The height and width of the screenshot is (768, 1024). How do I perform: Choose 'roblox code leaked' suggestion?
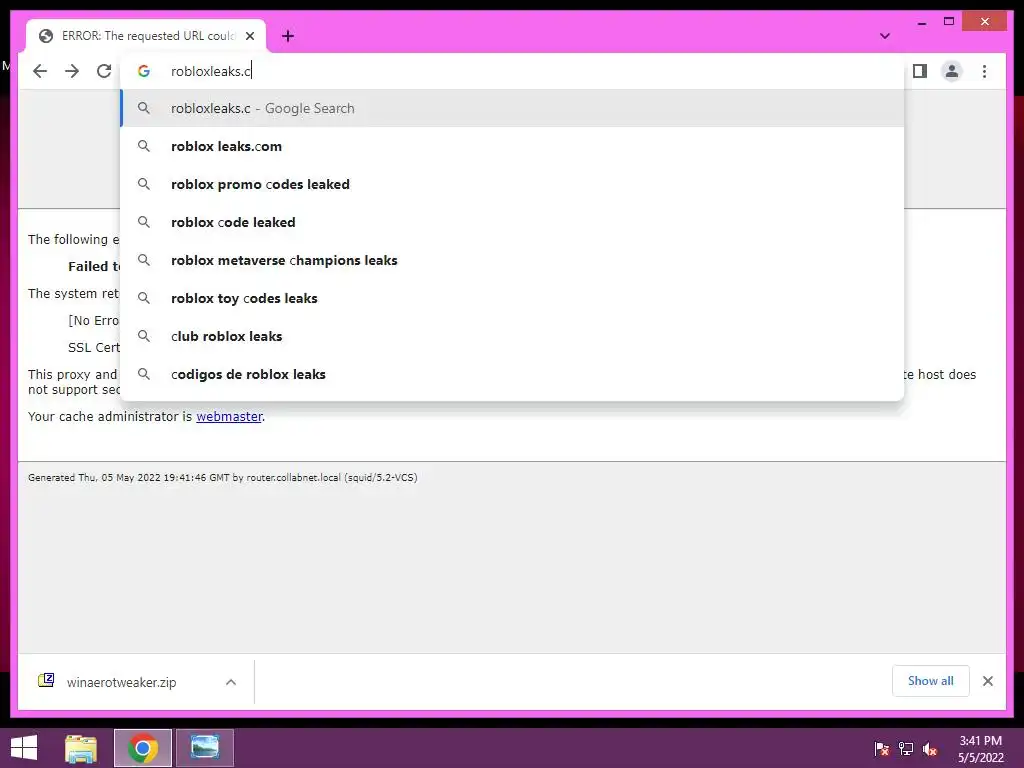point(513,222)
